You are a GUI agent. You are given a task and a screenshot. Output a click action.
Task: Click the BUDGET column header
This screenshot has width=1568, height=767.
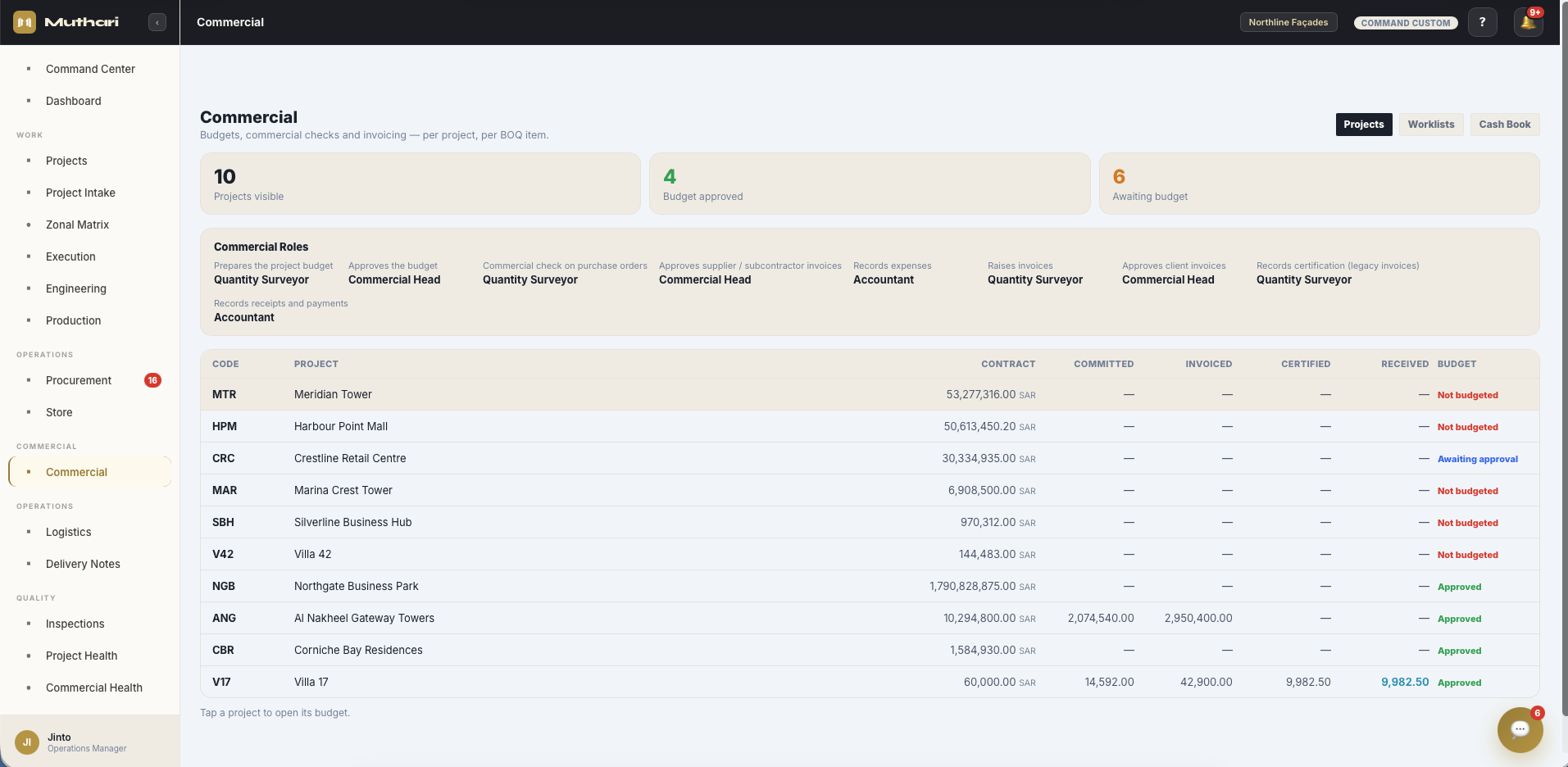(x=1457, y=364)
